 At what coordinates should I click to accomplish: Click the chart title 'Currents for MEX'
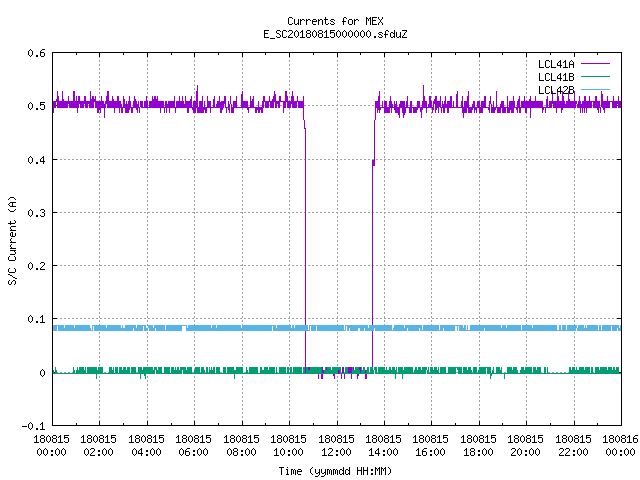tap(335, 21)
